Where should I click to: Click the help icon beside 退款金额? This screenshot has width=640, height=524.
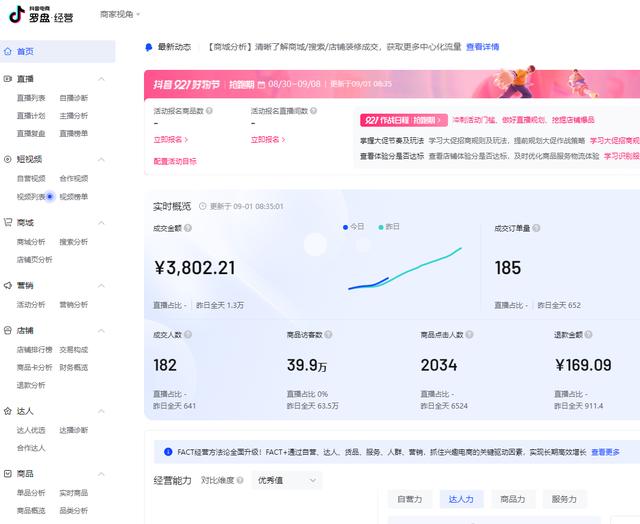(x=590, y=336)
